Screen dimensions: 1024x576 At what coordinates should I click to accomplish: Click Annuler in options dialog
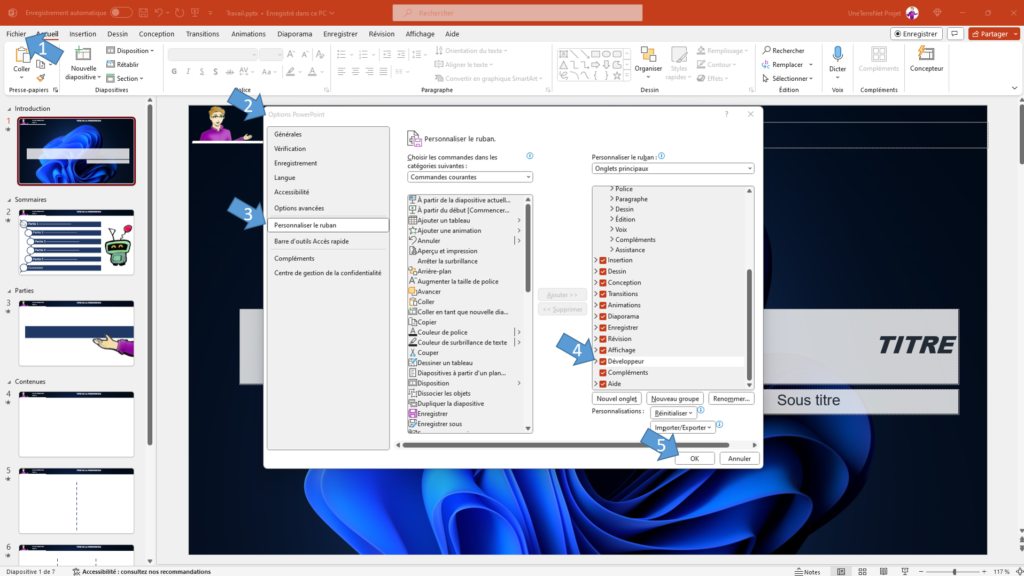(x=739, y=458)
